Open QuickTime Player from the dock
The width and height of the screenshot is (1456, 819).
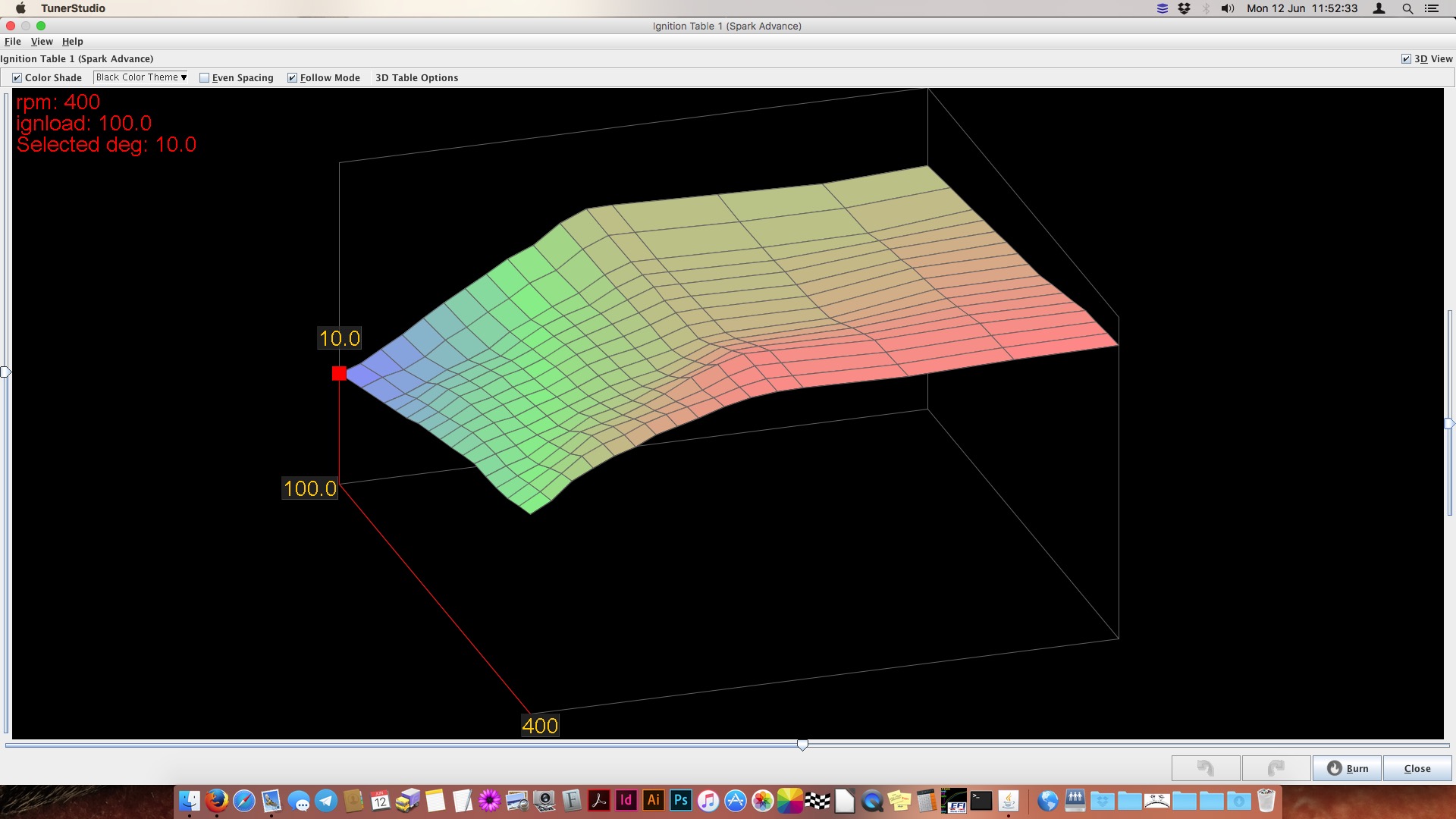[872, 801]
